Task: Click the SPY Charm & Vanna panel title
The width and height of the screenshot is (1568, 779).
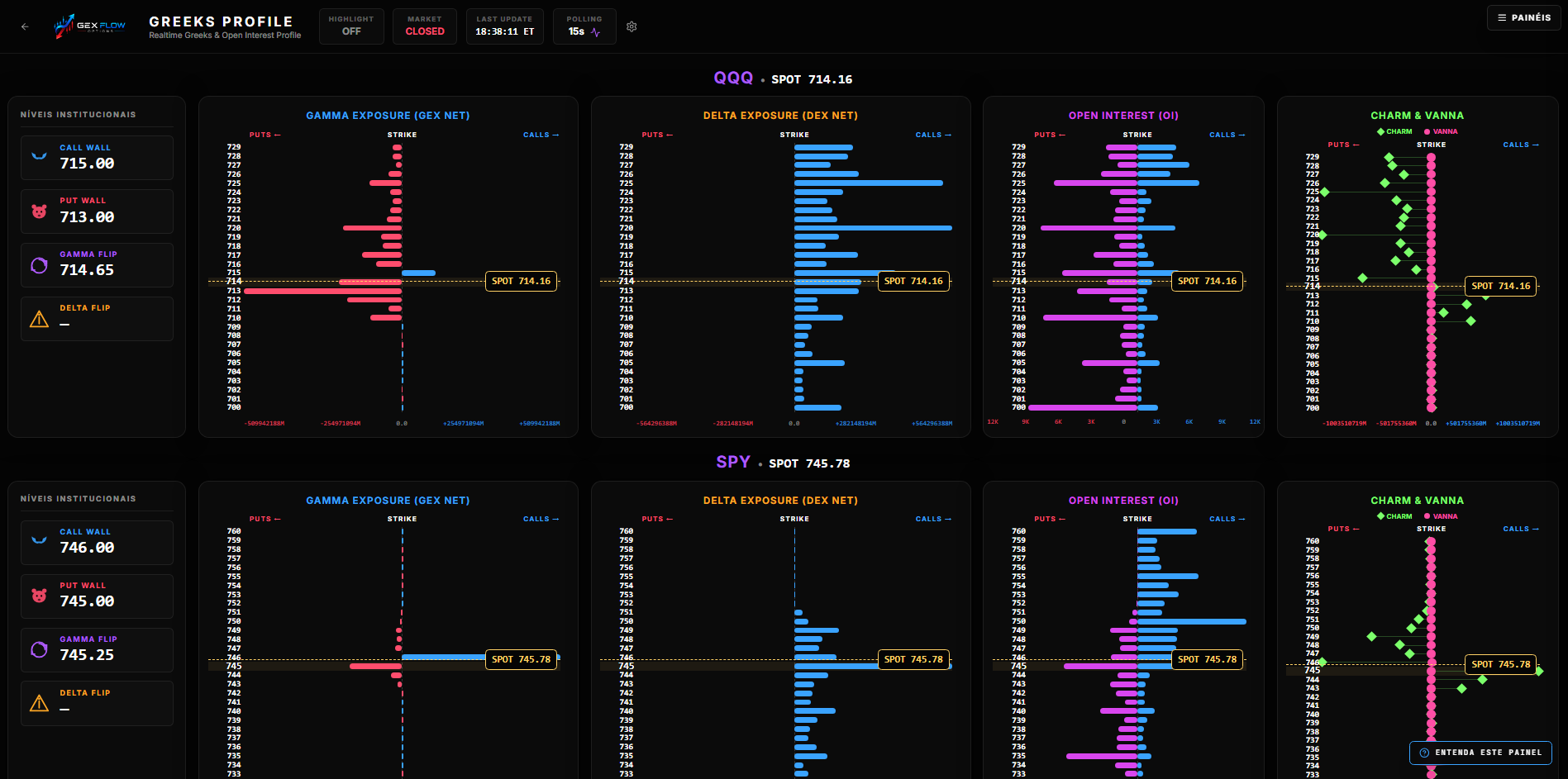Action: tap(1417, 501)
